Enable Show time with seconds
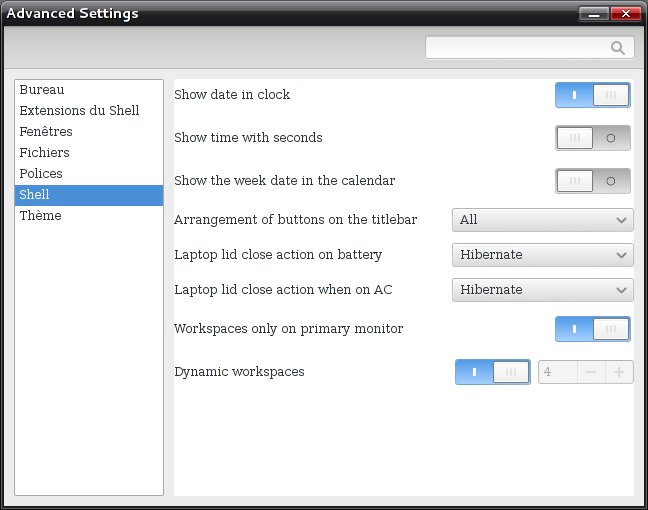 [593, 138]
